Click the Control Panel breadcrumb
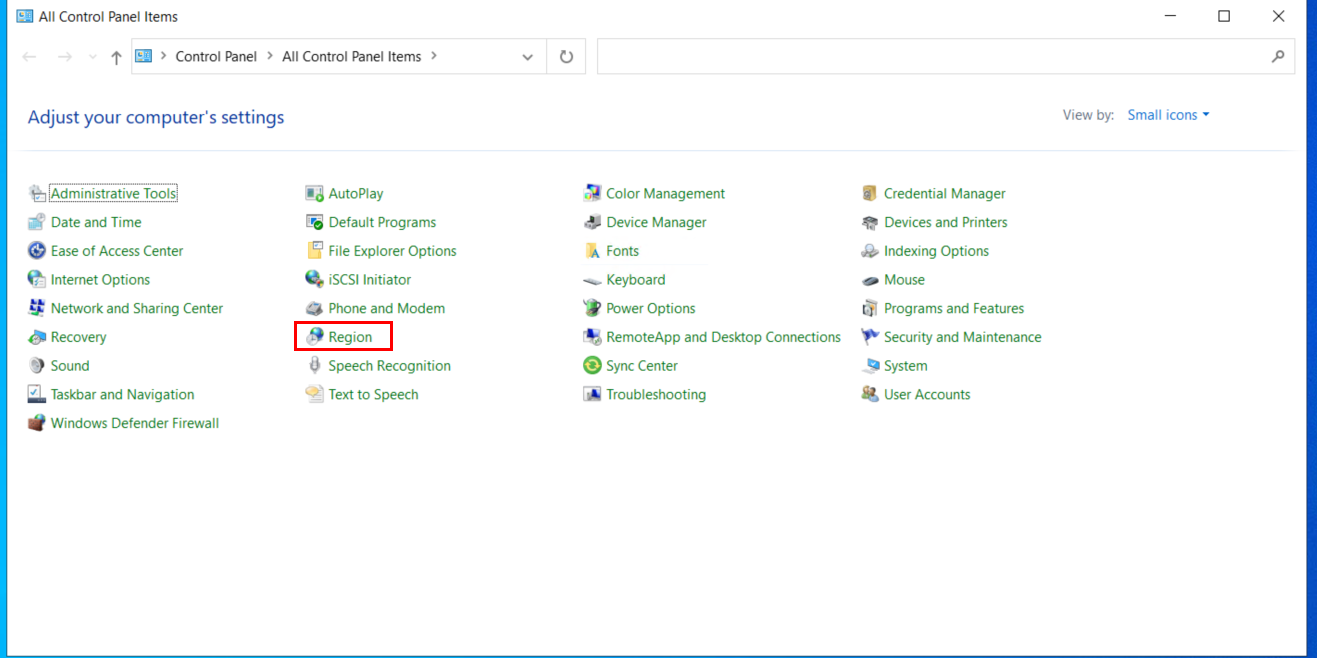The height and width of the screenshot is (658, 1317). pos(216,57)
